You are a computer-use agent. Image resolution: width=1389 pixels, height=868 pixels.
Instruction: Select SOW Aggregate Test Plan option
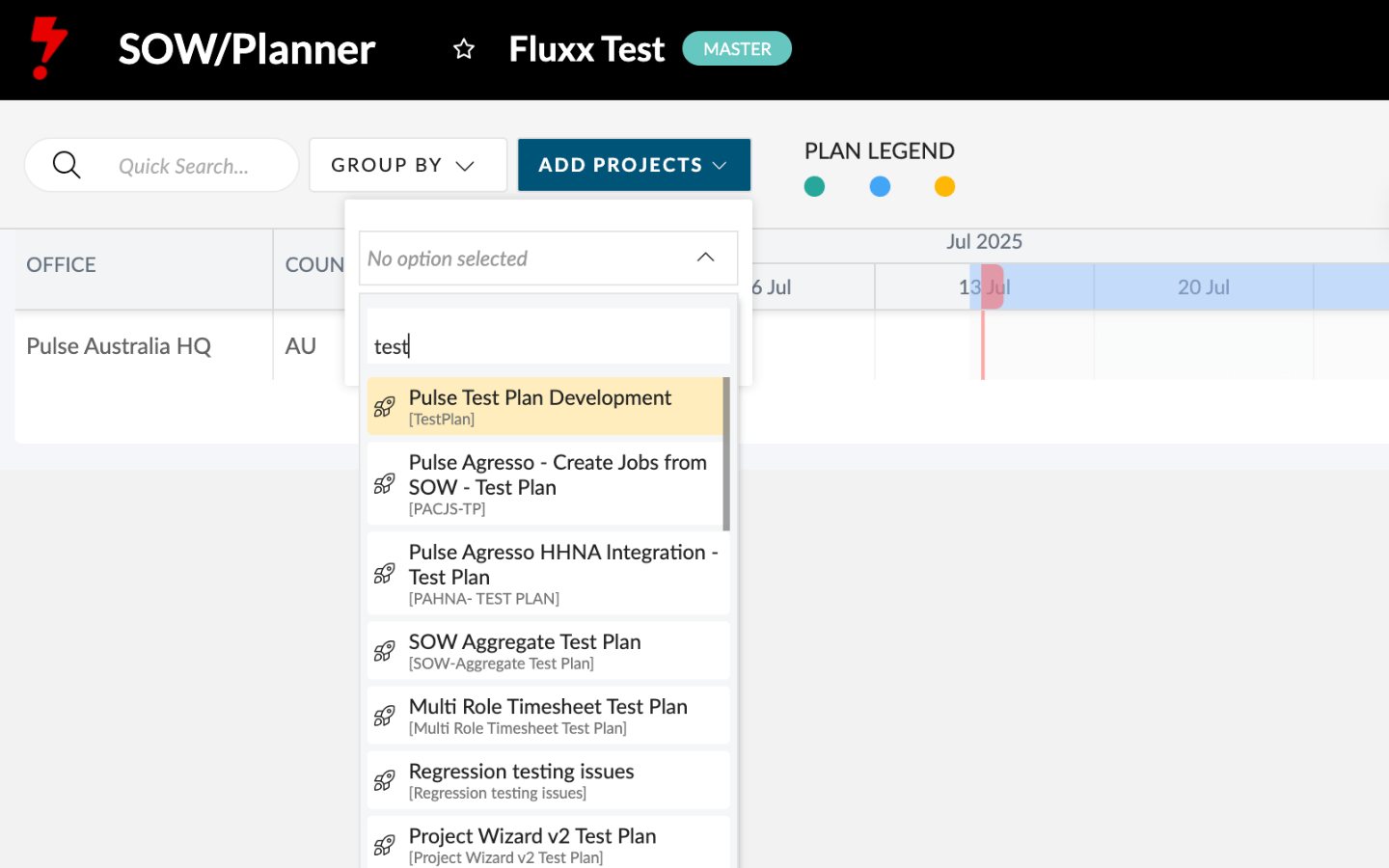point(548,650)
